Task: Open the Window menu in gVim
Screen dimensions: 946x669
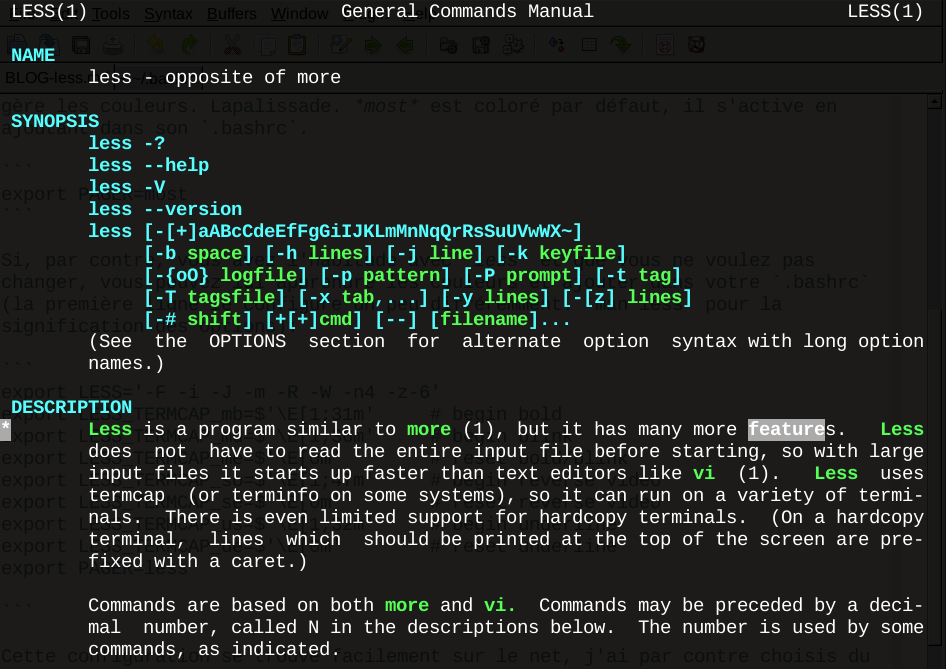Action: coord(300,13)
